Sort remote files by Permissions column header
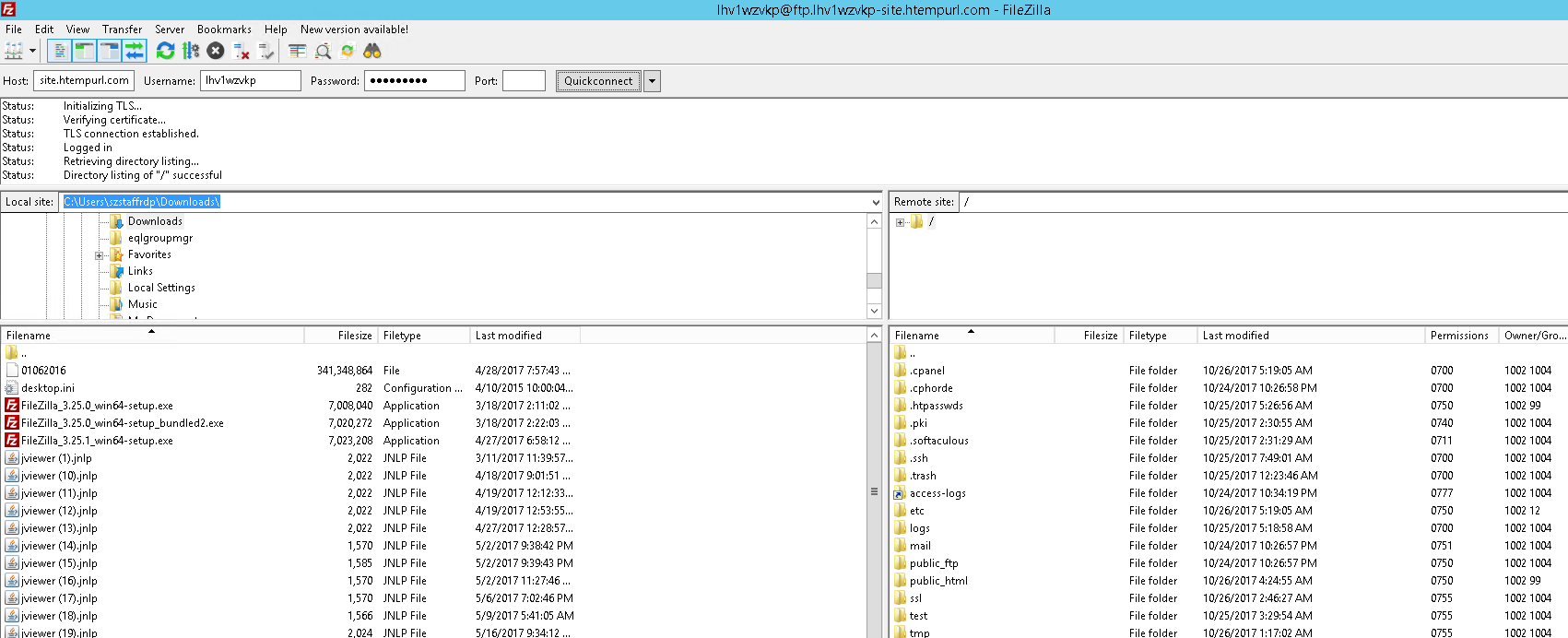The width and height of the screenshot is (1568, 638). pos(1461,336)
